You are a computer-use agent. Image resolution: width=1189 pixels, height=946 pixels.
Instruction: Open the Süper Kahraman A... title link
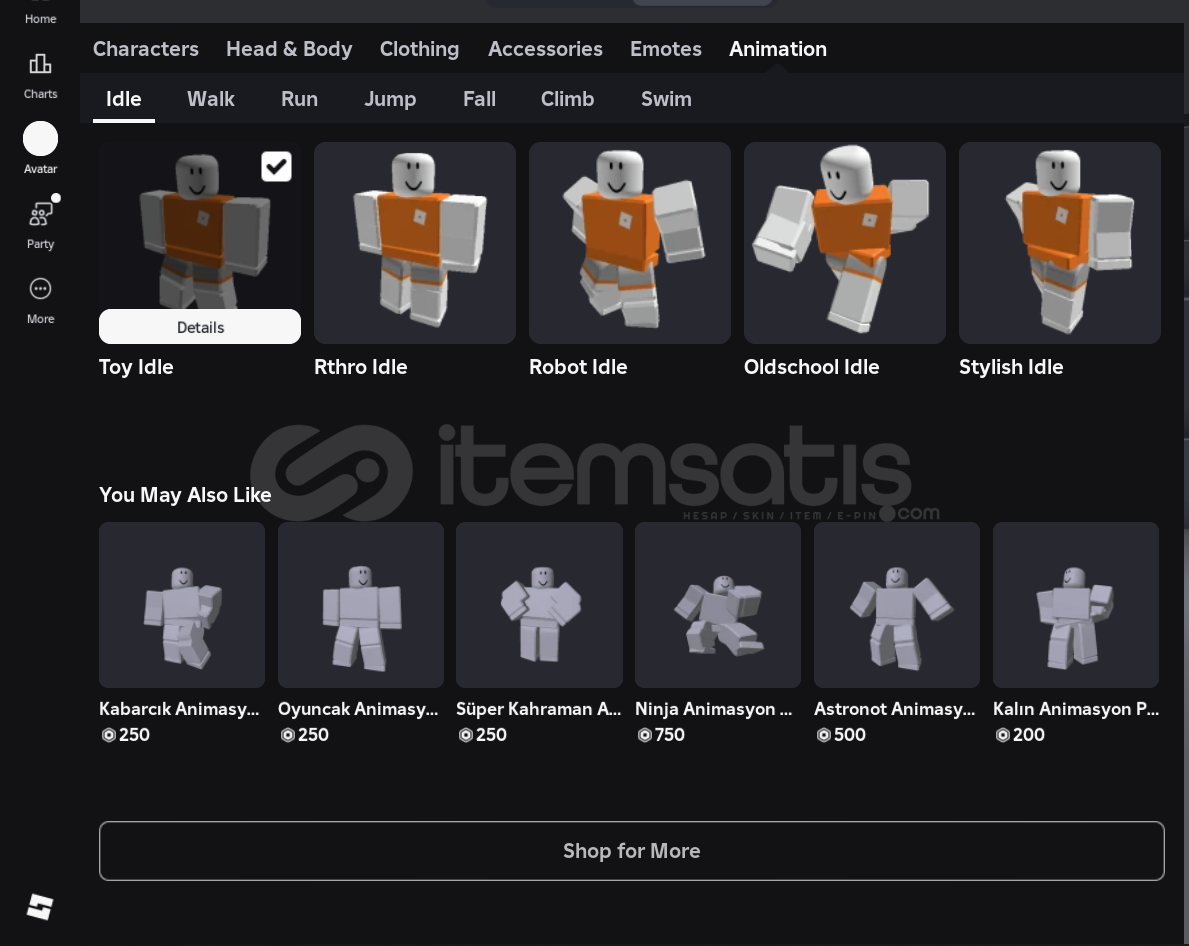538,709
